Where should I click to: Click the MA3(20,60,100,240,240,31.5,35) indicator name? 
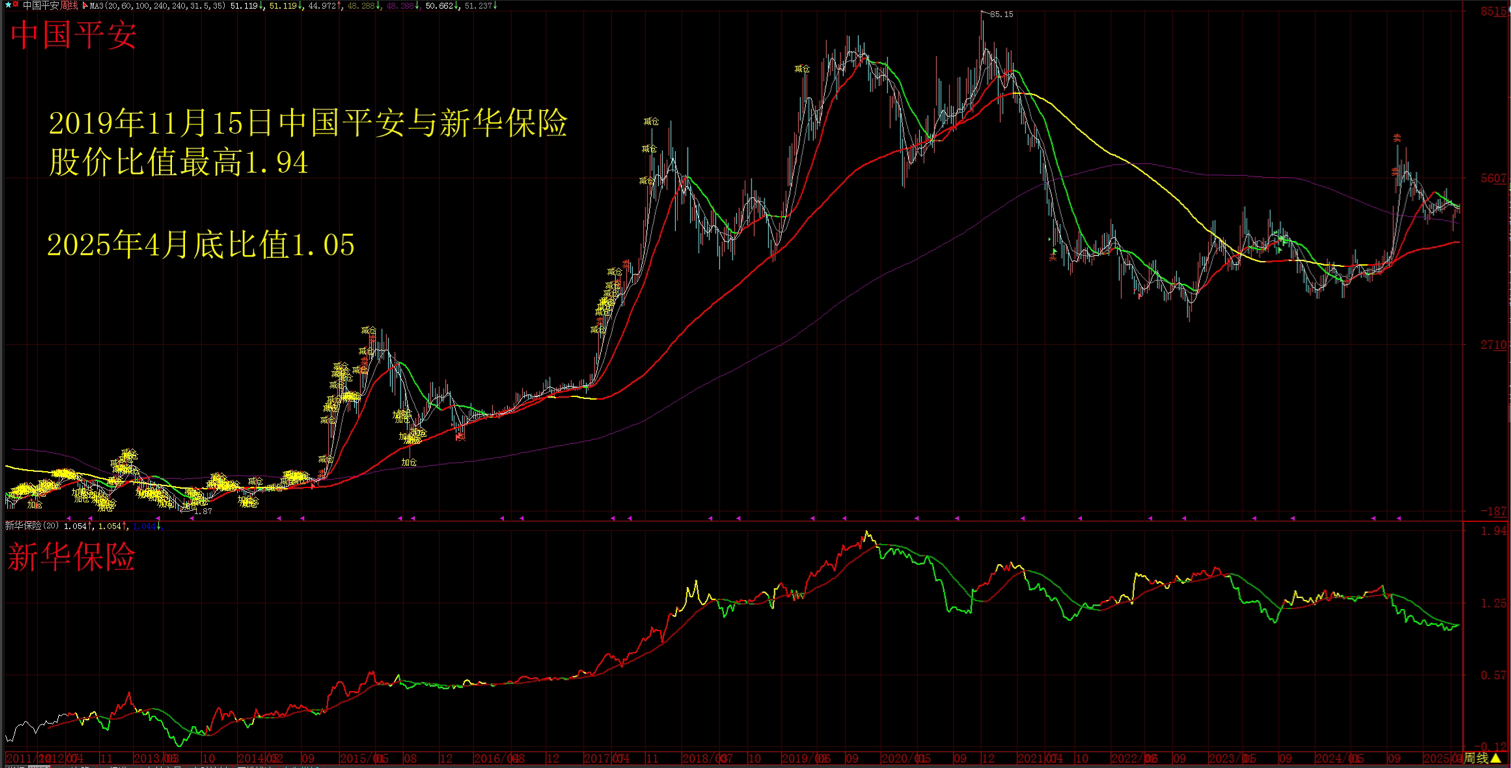pyautogui.click(x=157, y=6)
